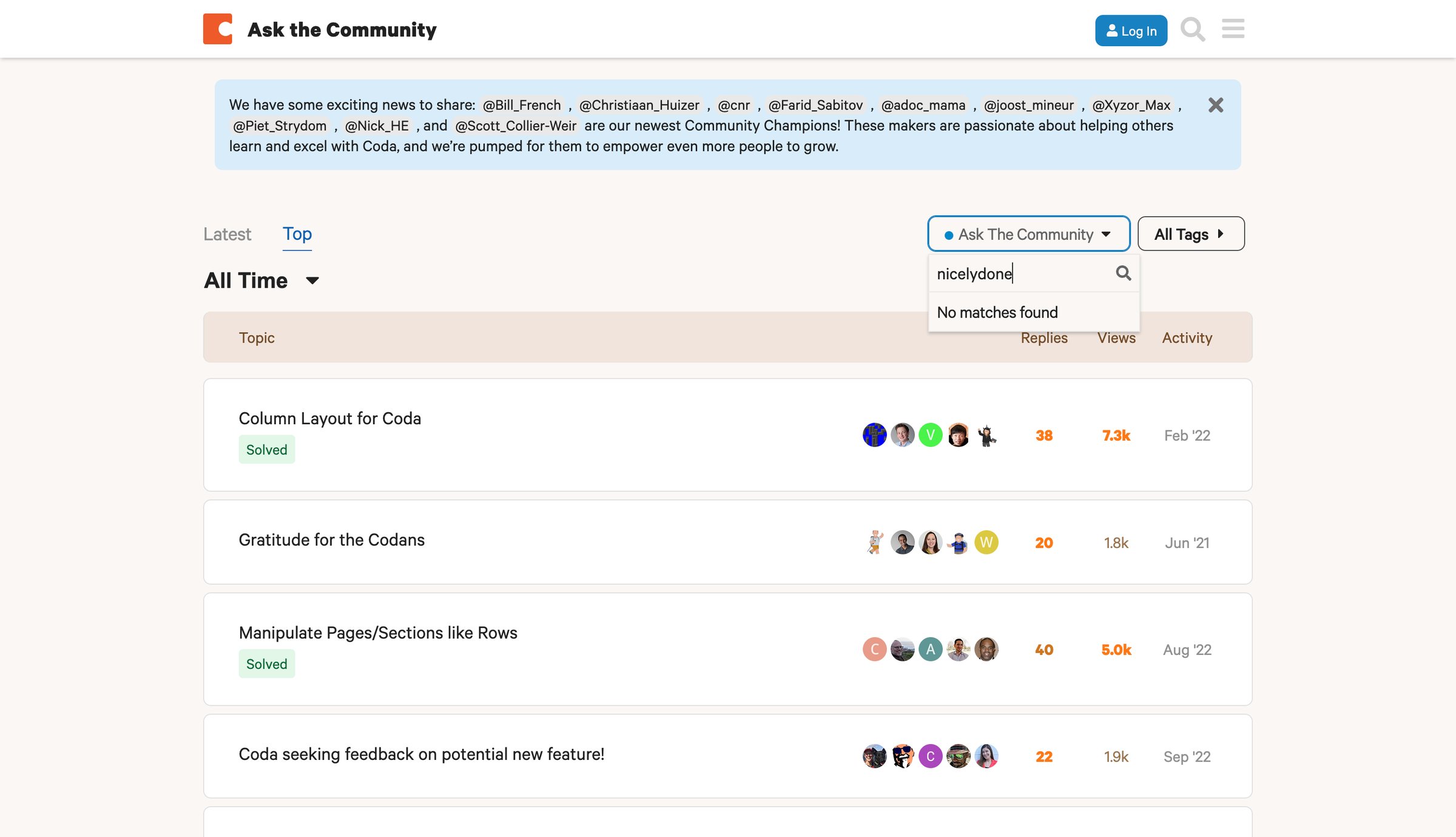Select the Top tab
Image resolution: width=1456 pixels, height=837 pixels.
[x=297, y=234]
